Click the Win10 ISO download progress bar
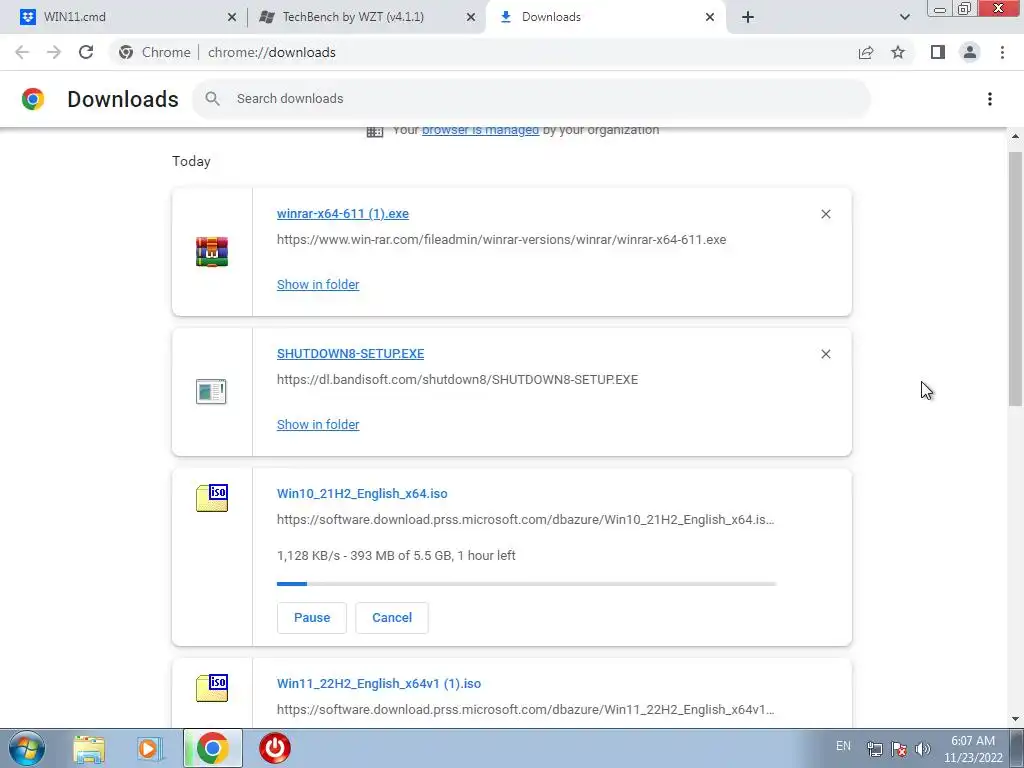Image resolution: width=1024 pixels, height=768 pixels. coord(526,584)
